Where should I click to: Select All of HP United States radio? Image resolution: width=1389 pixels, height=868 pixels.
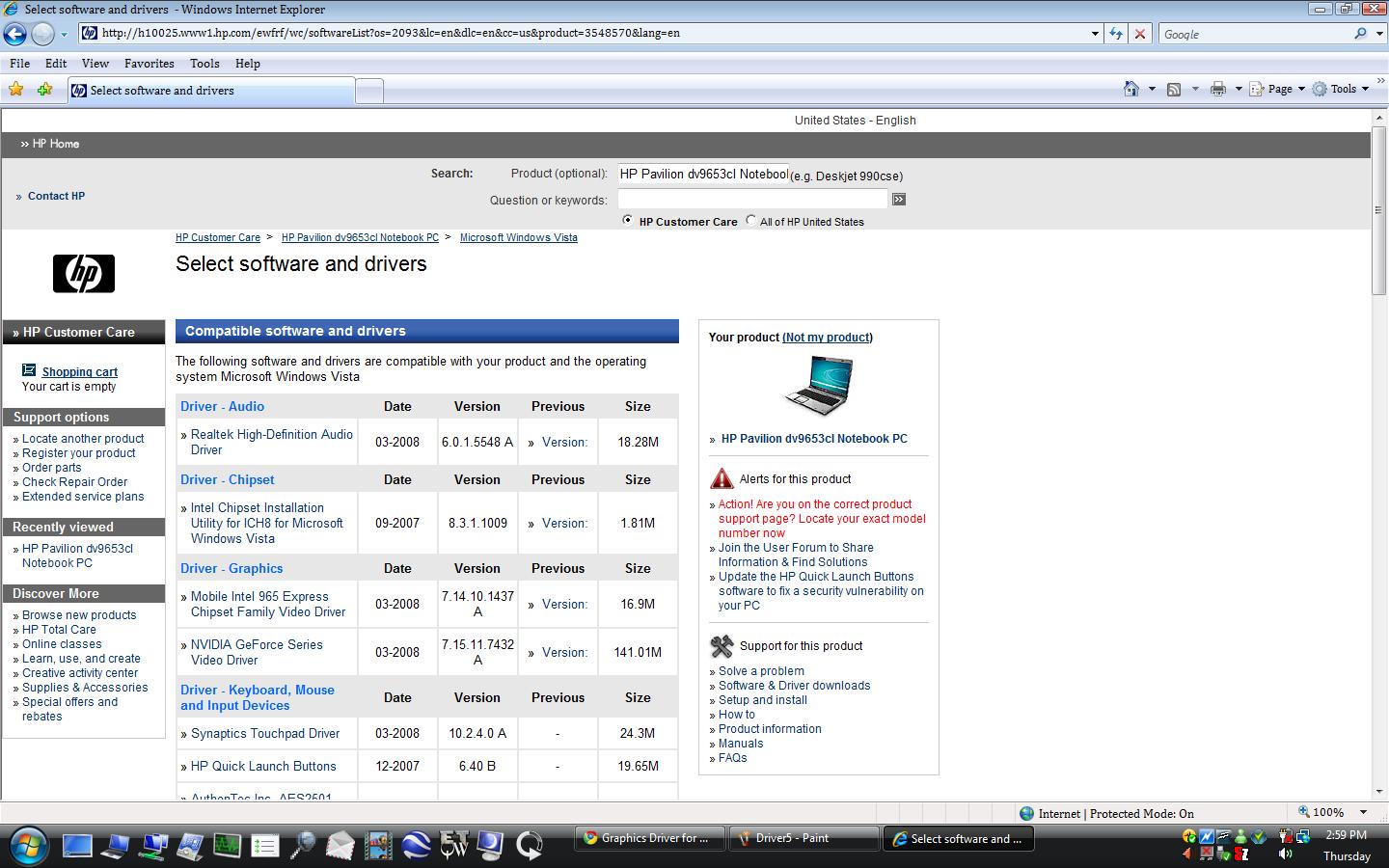pos(750,220)
